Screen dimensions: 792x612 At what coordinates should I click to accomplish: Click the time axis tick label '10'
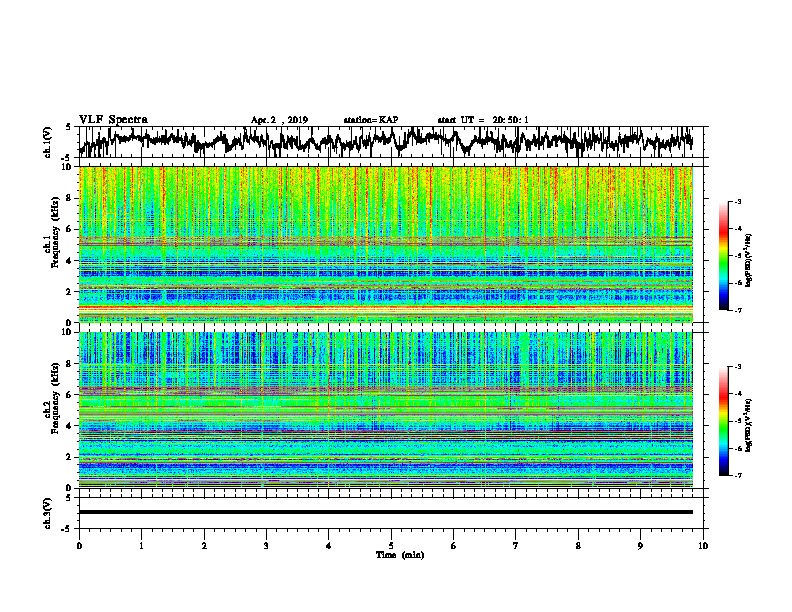pyautogui.click(x=703, y=546)
